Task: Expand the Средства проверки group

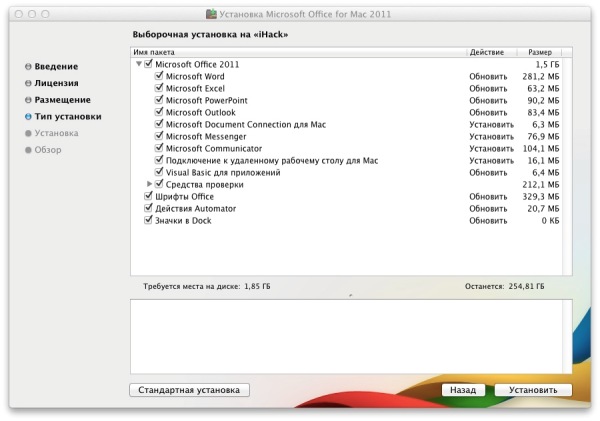Action: click(x=149, y=184)
